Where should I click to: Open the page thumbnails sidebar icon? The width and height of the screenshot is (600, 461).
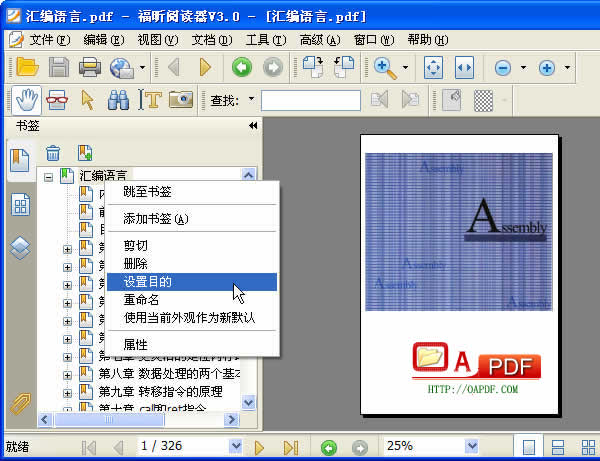20,205
